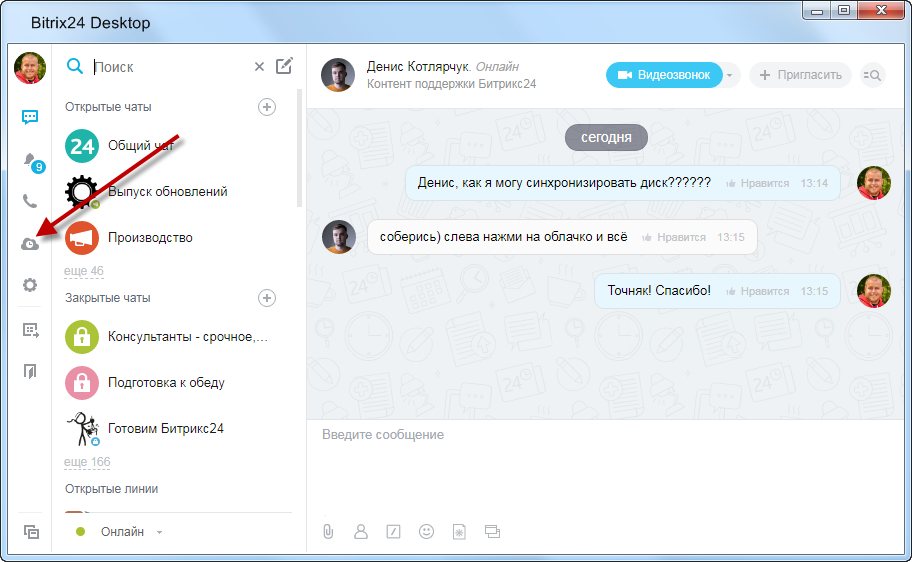Open the Онлайн status dropdown

click(120, 532)
